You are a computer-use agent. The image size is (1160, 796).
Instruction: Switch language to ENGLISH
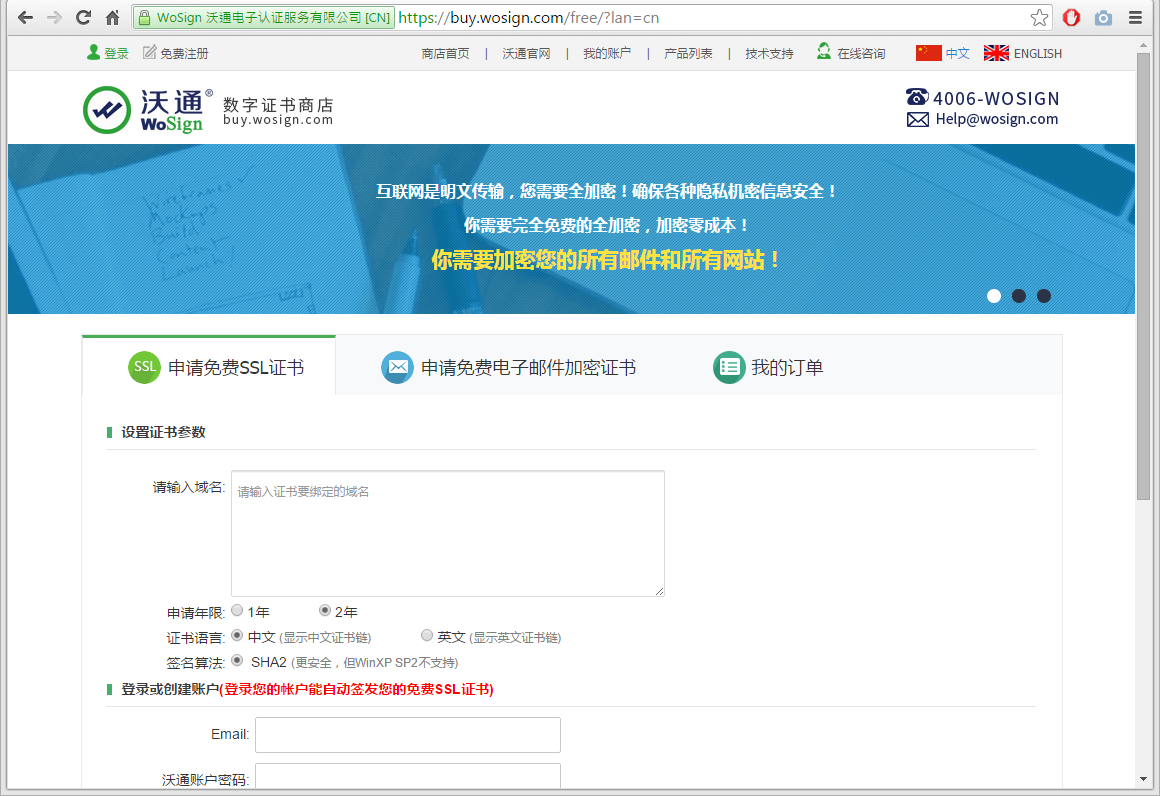coord(1037,54)
